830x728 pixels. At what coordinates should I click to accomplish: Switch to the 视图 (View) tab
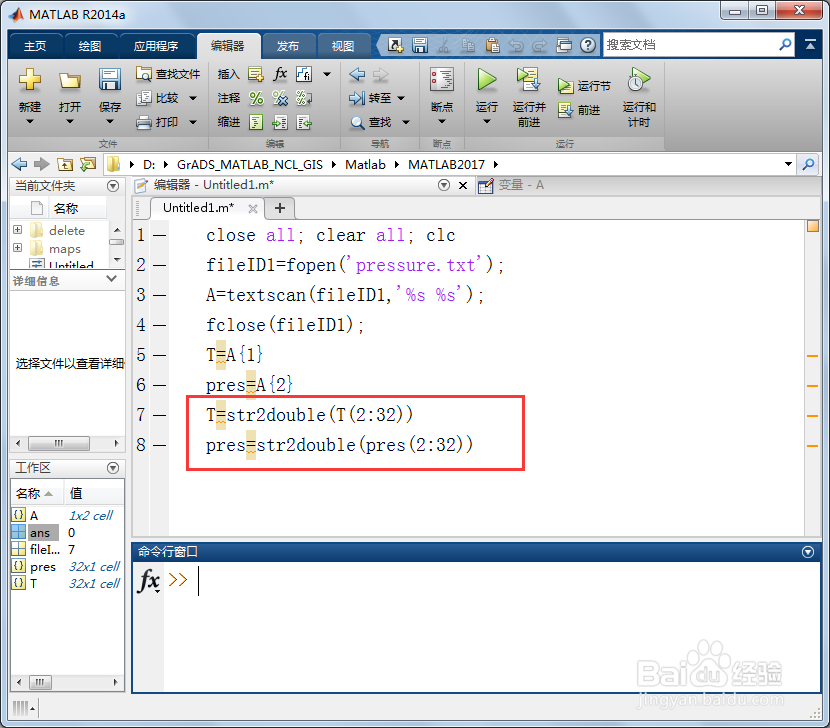(x=343, y=46)
